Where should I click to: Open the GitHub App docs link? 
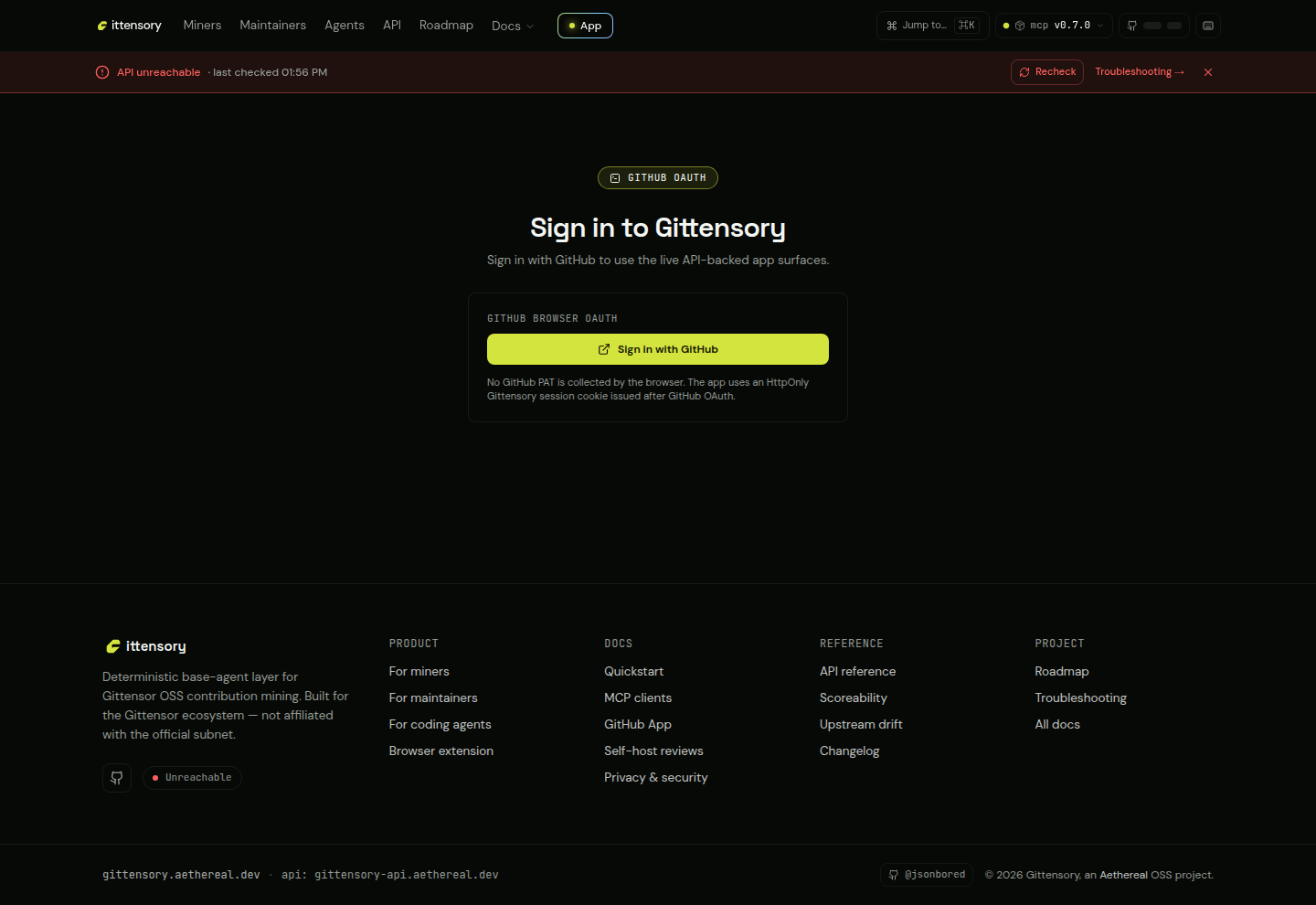tap(638, 725)
